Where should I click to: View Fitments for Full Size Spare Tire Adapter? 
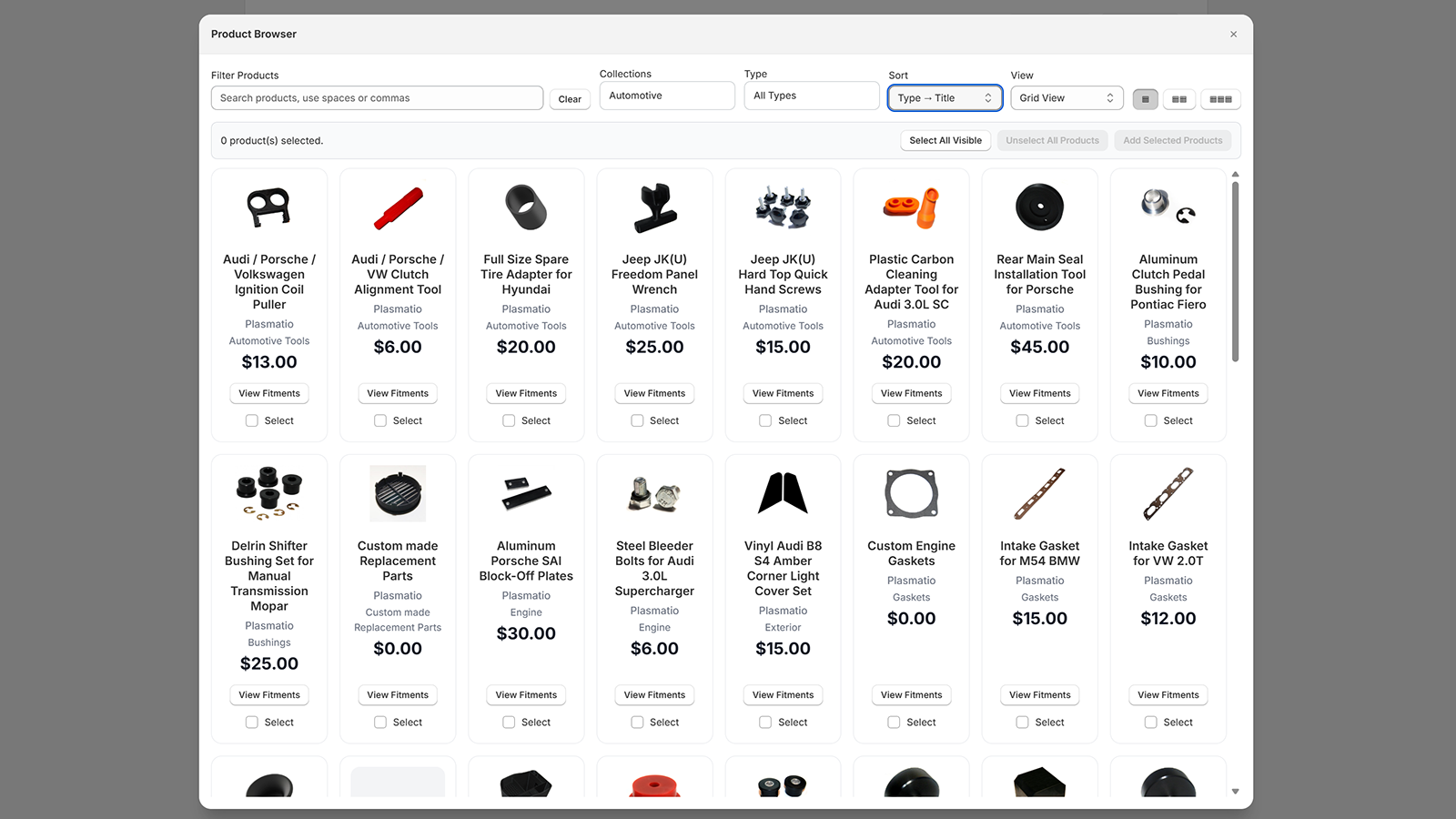click(526, 393)
